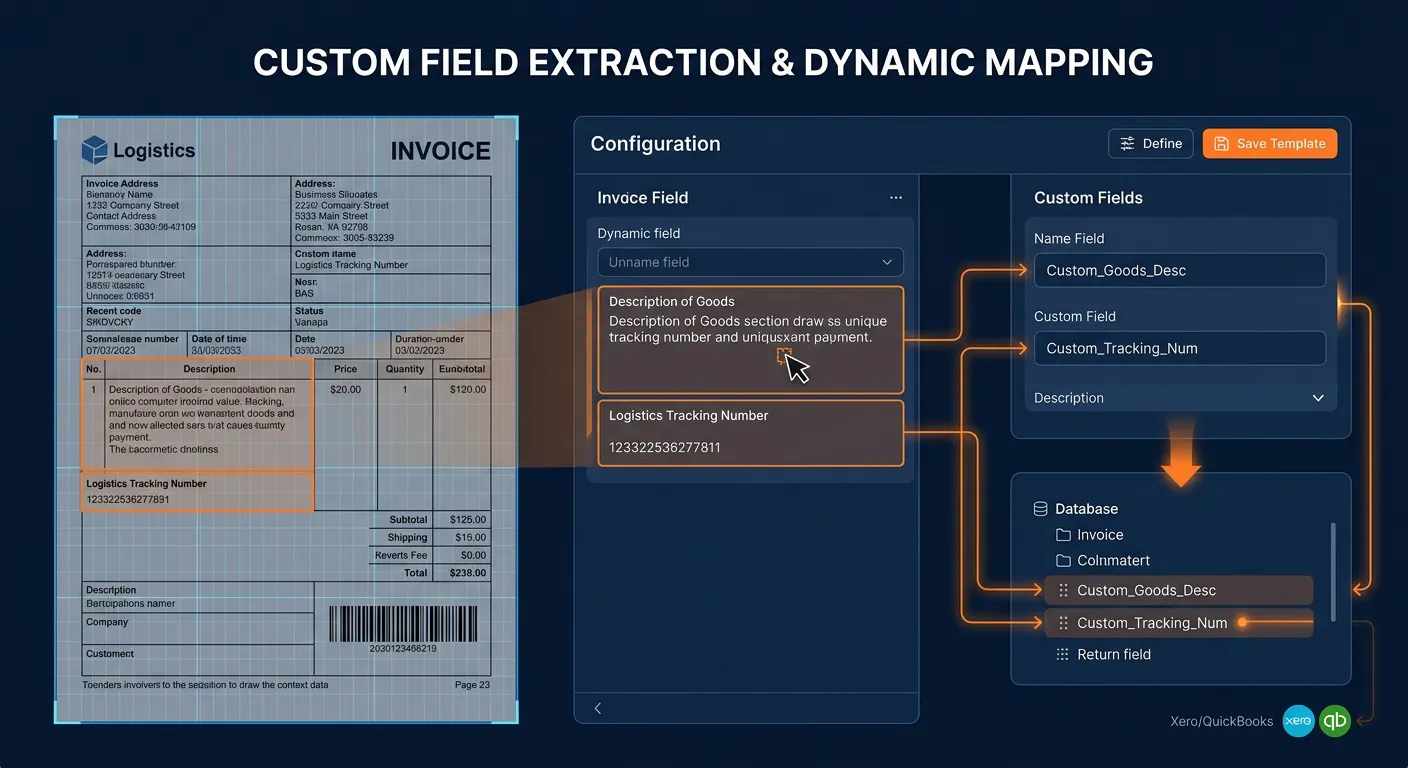Click the Custom_Tracking_Num input field
The width and height of the screenshot is (1408, 768).
[1180, 348]
